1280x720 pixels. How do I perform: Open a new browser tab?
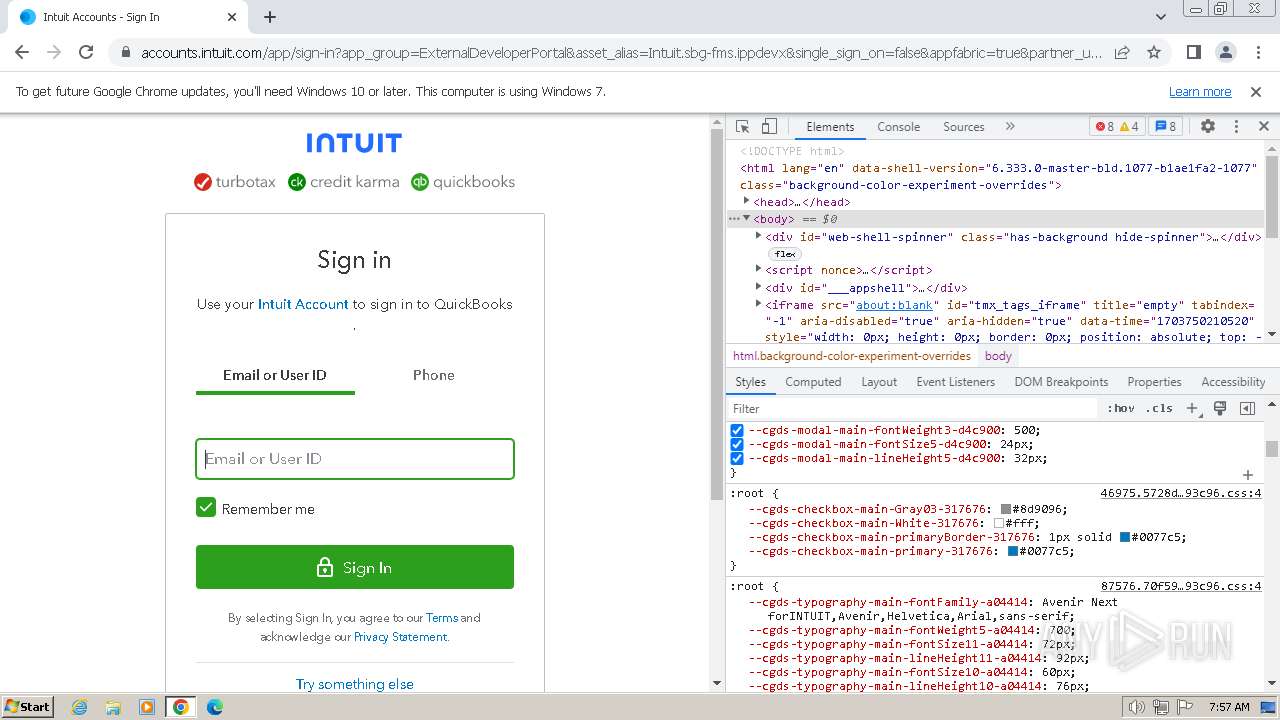270,17
